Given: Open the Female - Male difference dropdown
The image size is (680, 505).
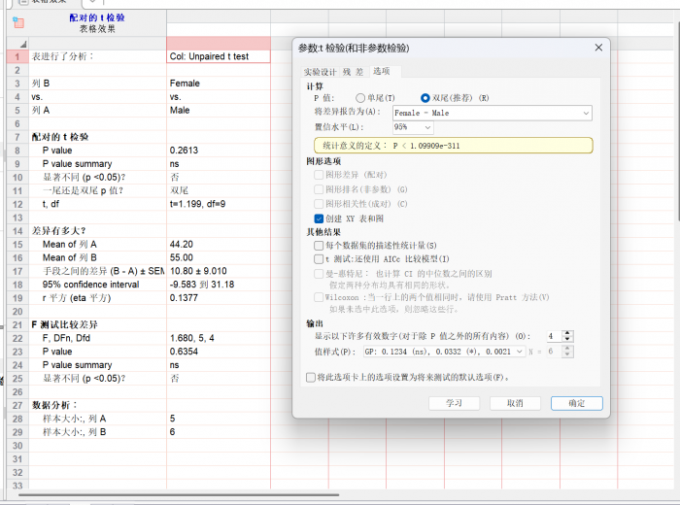Looking at the screenshot, I should click(492, 113).
